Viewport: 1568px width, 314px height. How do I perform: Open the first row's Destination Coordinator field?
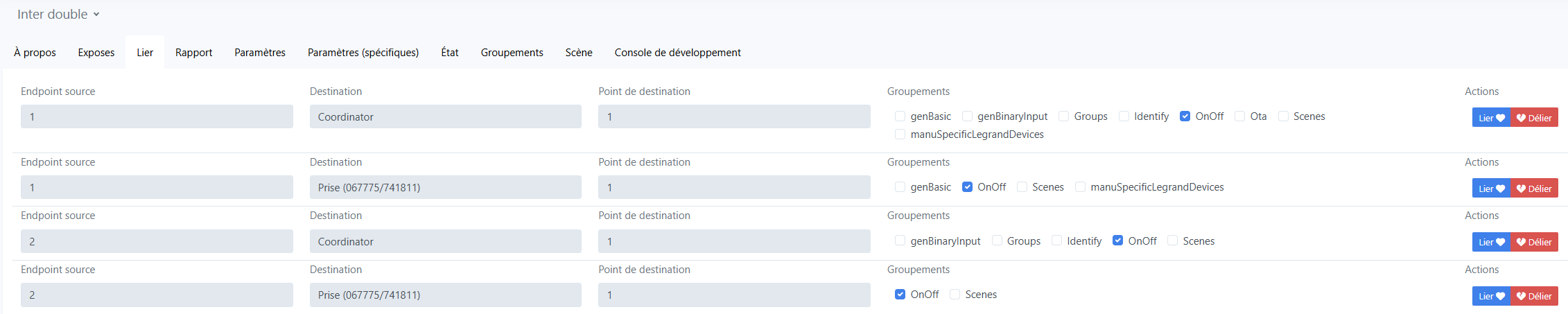click(445, 116)
